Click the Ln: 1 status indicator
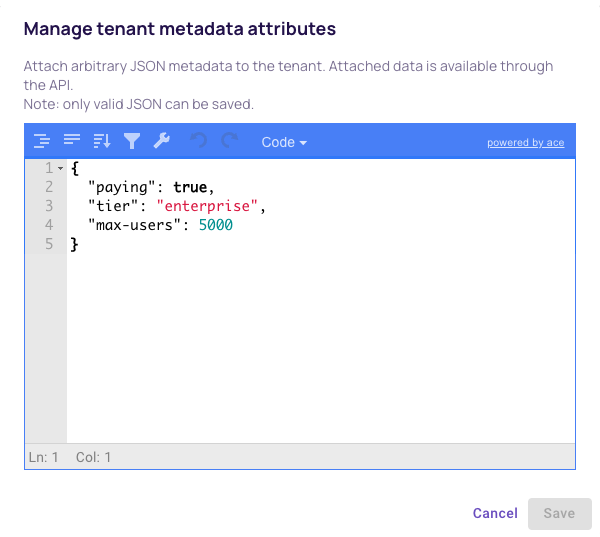600x537 pixels. pyautogui.click(x=44, y=457)
